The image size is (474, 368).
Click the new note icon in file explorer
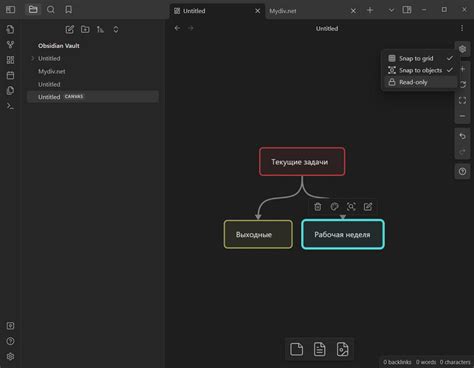pos(69,29)
